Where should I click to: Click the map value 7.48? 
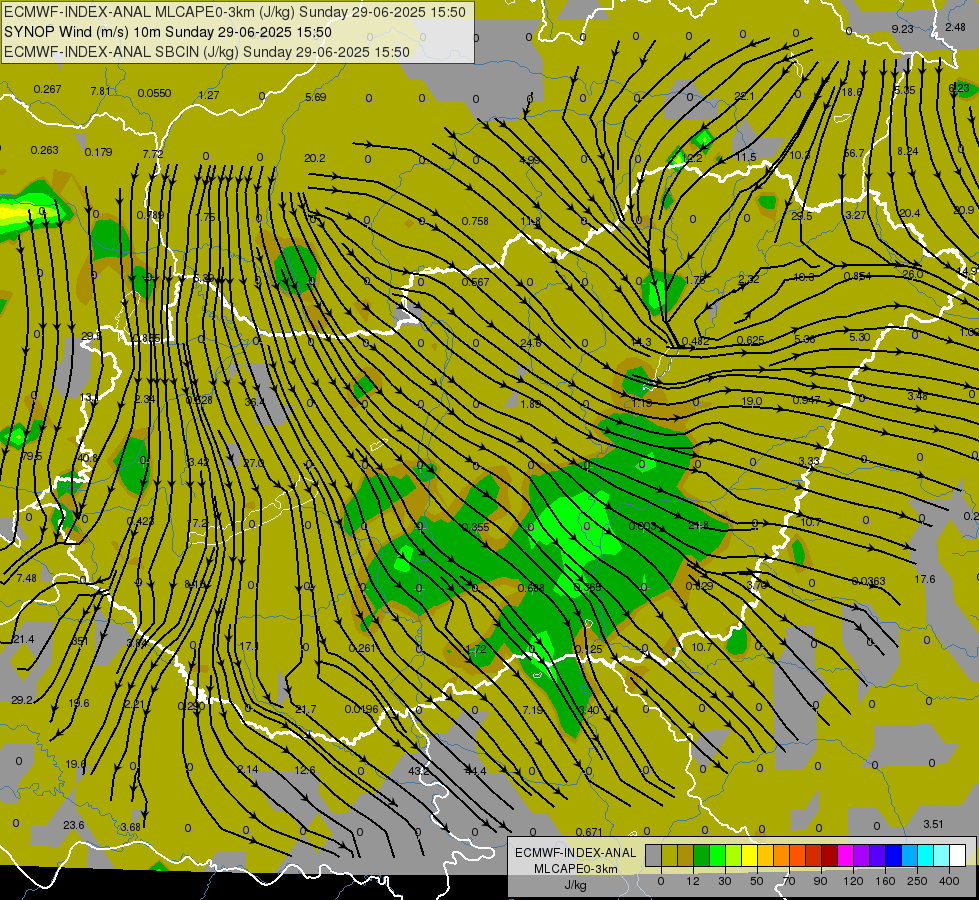pyautogui.click(x=26, y=578)
